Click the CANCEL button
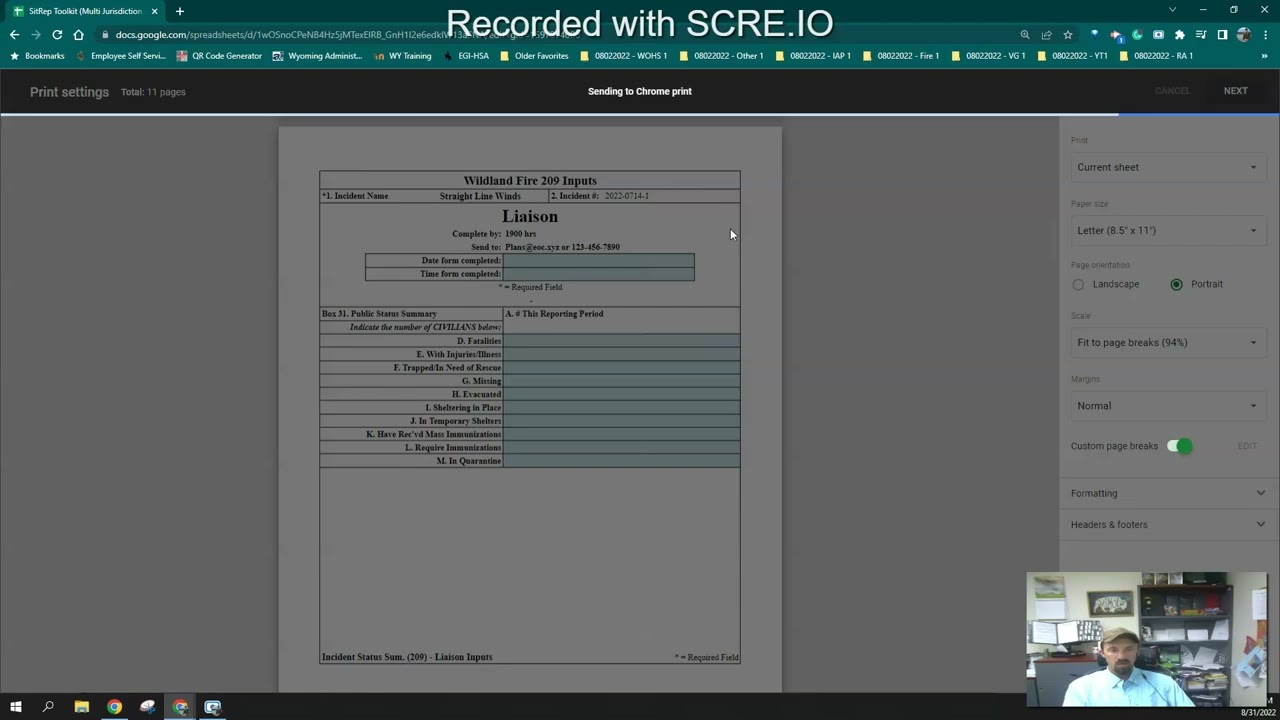The width and height of the screenshot is (1280, 720). click(x=1172, y=91)
